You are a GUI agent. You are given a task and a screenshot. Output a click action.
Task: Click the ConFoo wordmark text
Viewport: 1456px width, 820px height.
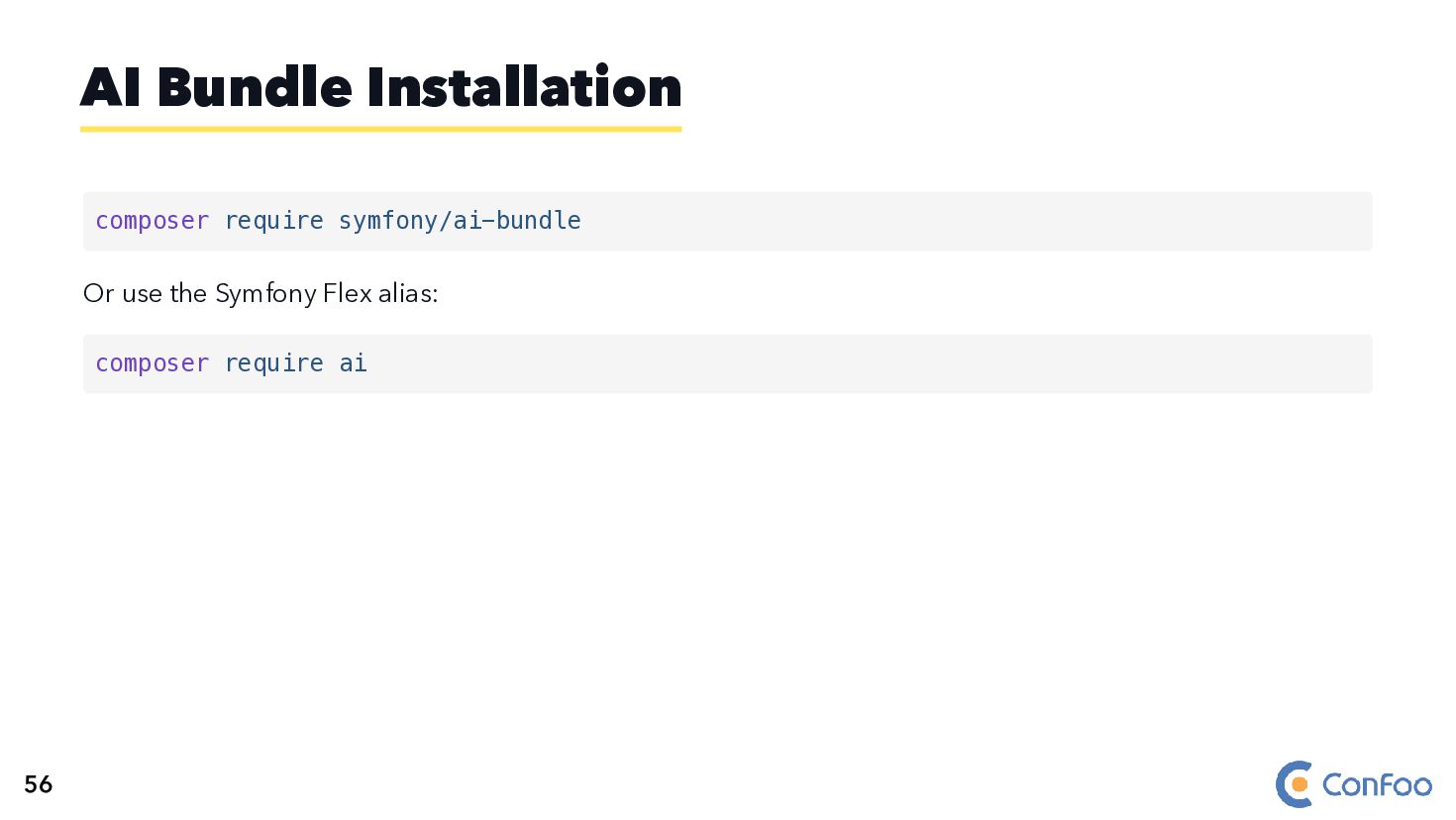point(1377,785)
